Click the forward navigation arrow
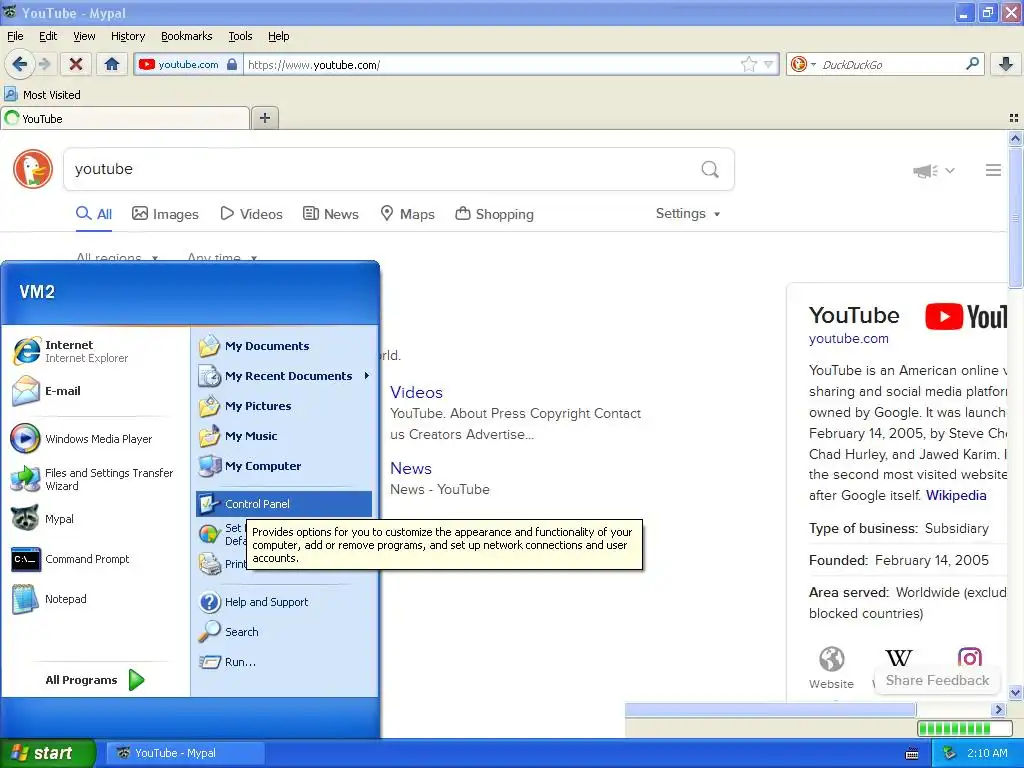This screenshot has width=1024, height=768. coord(44,64)
